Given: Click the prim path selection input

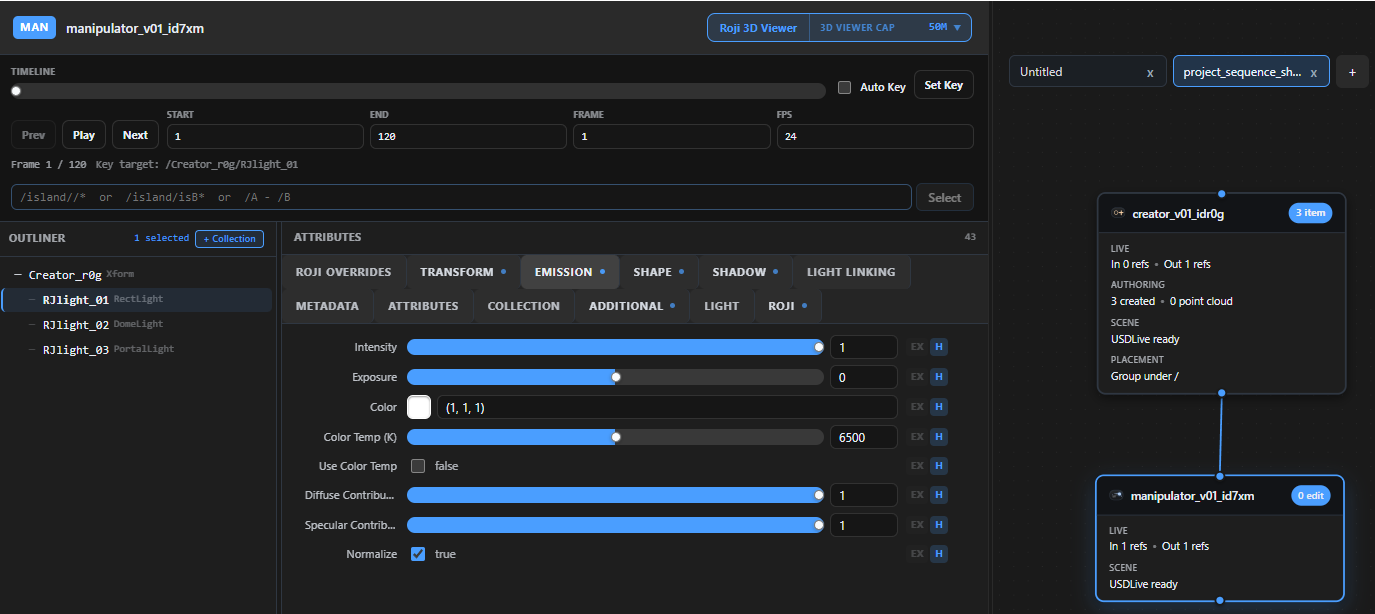Looking at the screenshot, I should (461, 197).
